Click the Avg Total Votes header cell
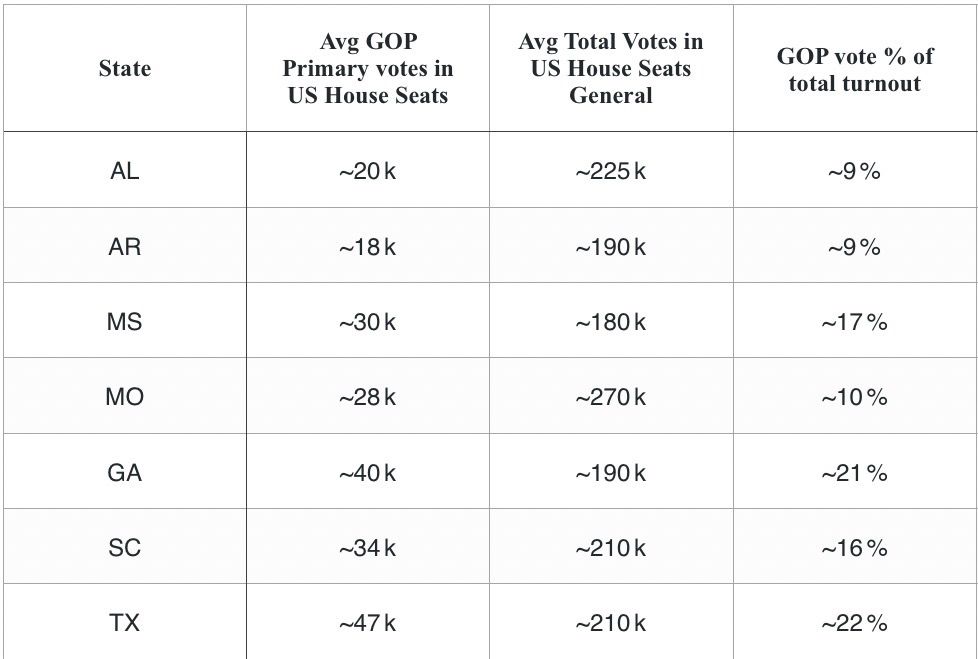 (611, 68)
